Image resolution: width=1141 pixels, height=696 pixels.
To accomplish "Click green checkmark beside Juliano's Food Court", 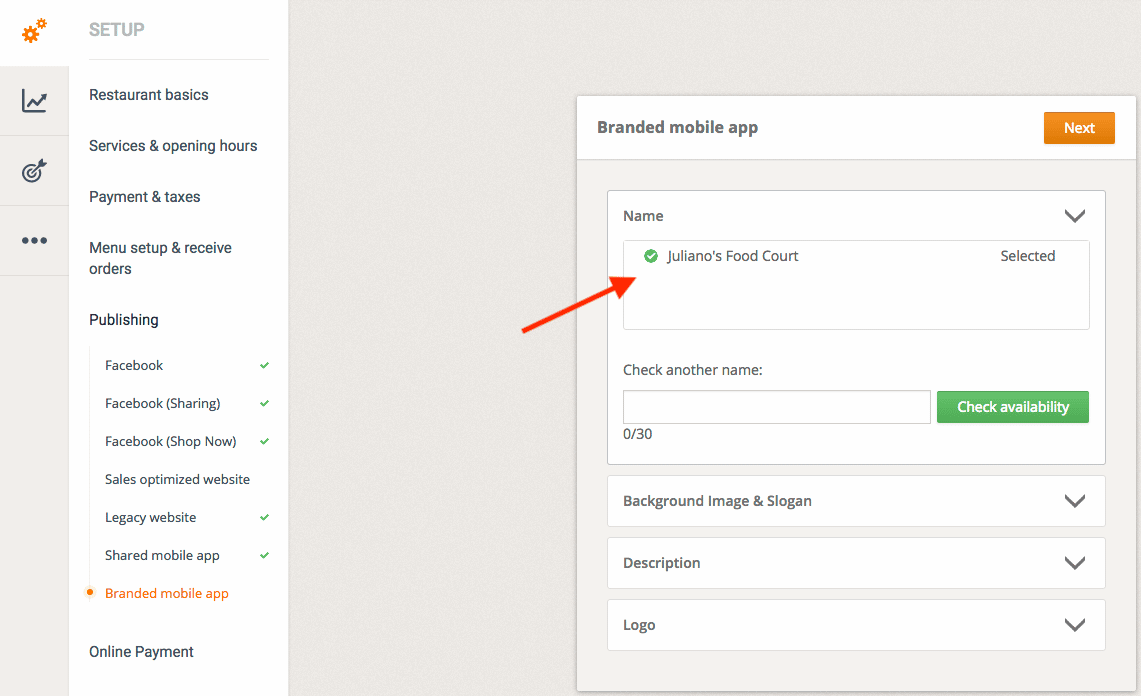I will point(651,256).
